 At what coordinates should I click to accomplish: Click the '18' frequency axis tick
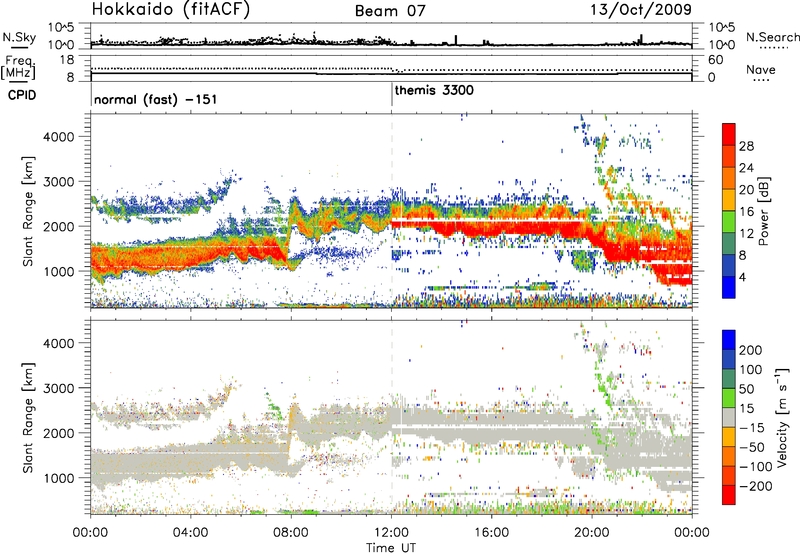click(67, 60)
